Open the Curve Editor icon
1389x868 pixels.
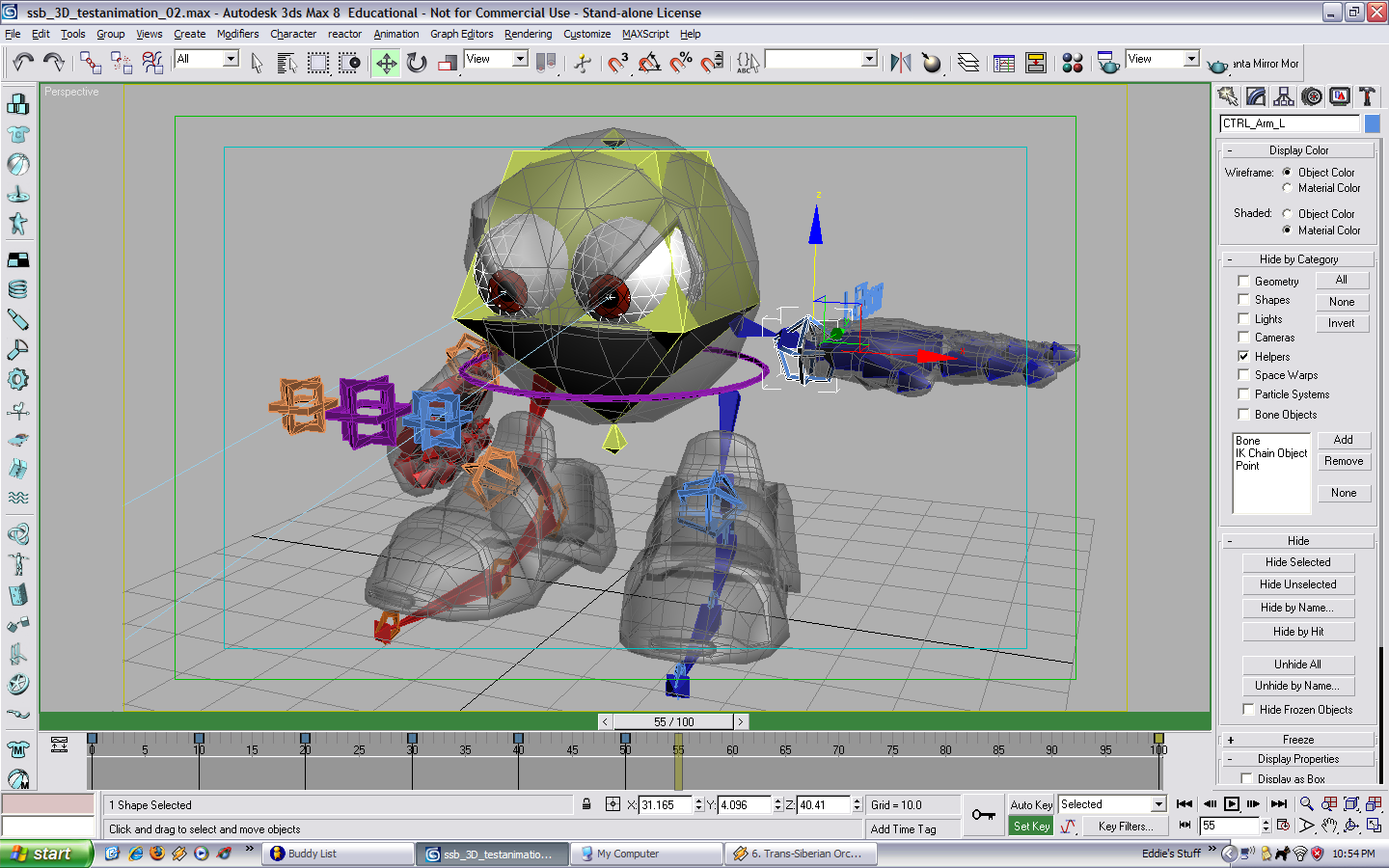[1004, 64]
